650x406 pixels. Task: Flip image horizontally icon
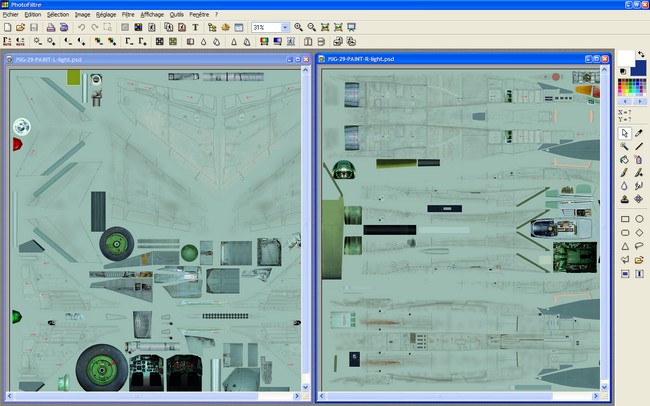click(308, 41)
